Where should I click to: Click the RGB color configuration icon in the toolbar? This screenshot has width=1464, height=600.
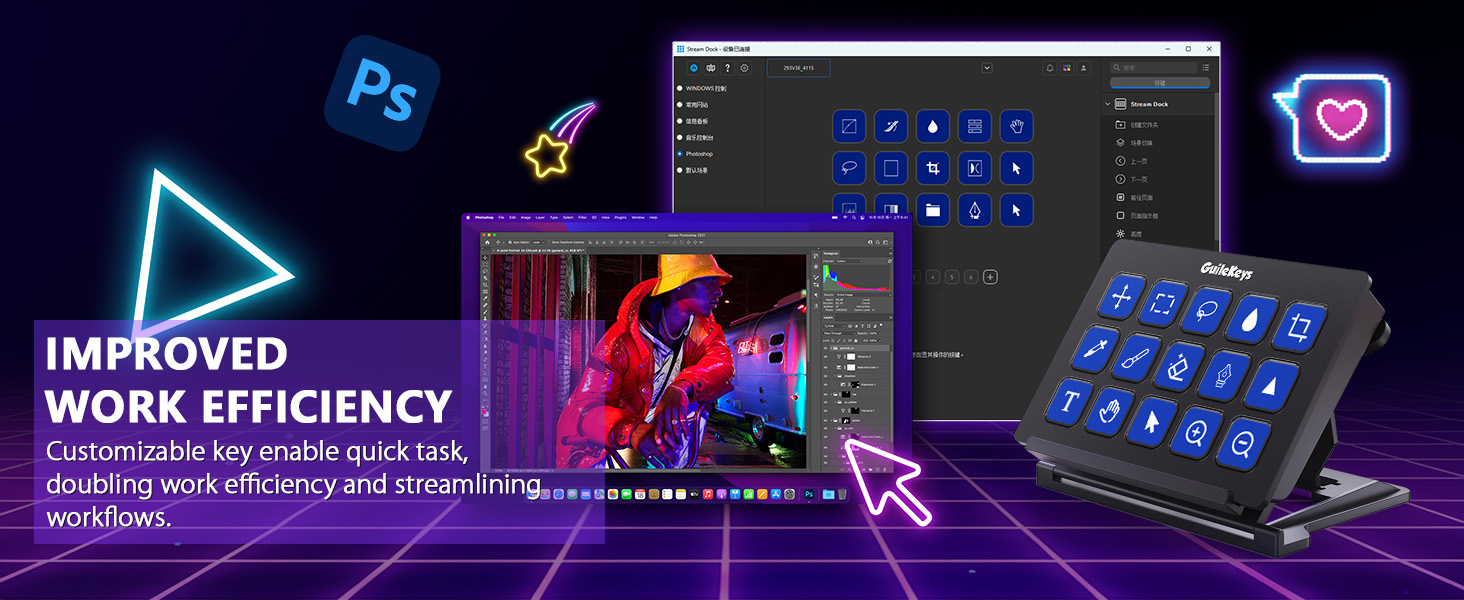pyautogui.click(x=1066, y=68)
